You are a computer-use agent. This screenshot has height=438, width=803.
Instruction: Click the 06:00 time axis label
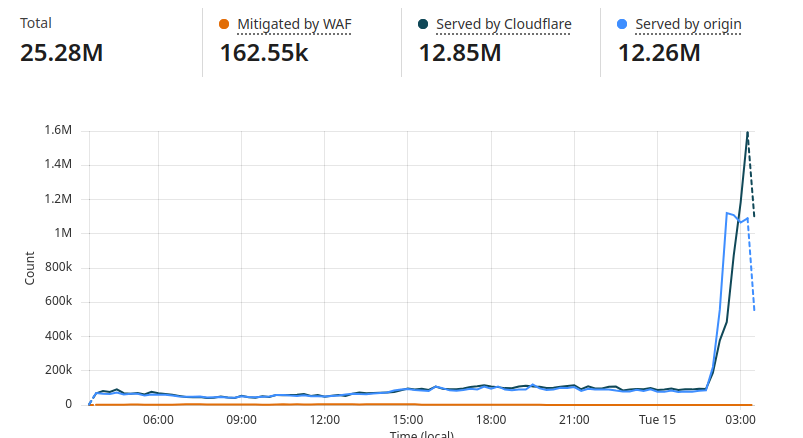[159, 420]
